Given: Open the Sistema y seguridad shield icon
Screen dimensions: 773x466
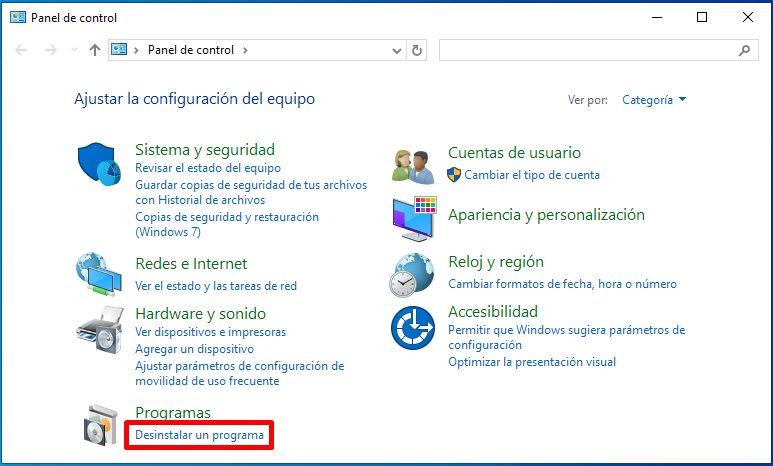Looking at the screenshot, I should pos(100,164).
